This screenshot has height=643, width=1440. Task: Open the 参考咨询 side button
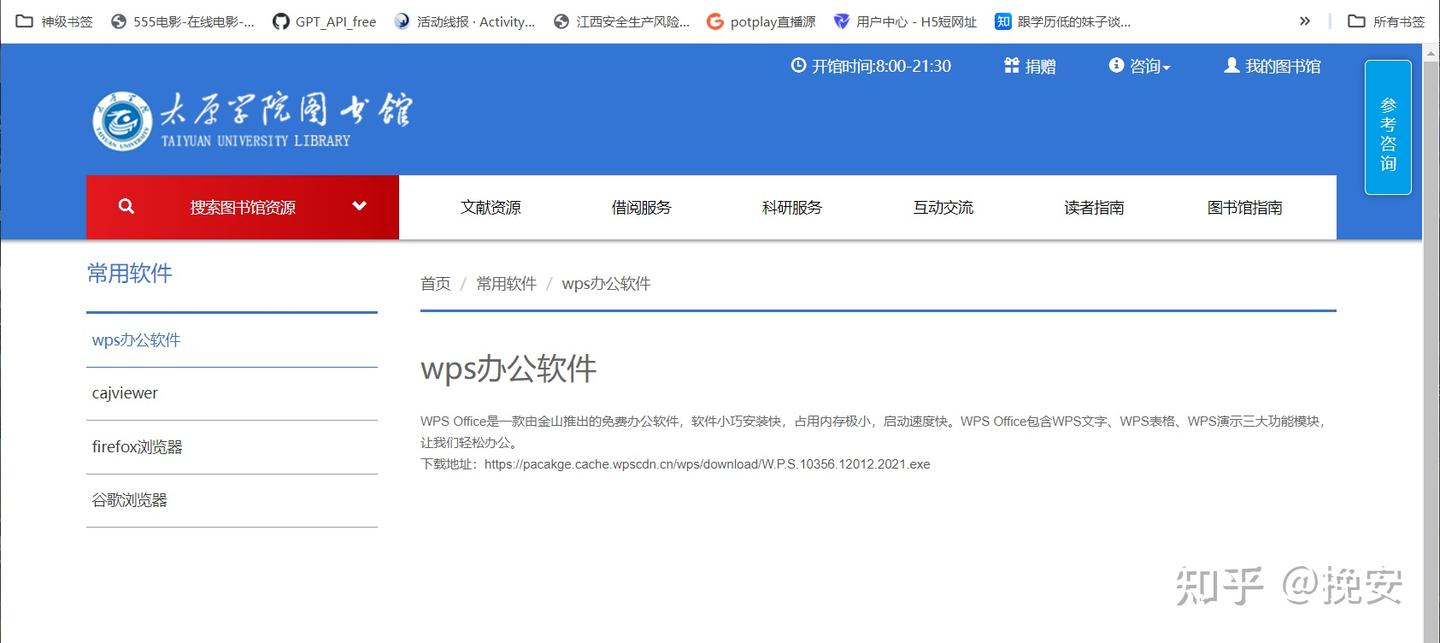[1388, 127]
